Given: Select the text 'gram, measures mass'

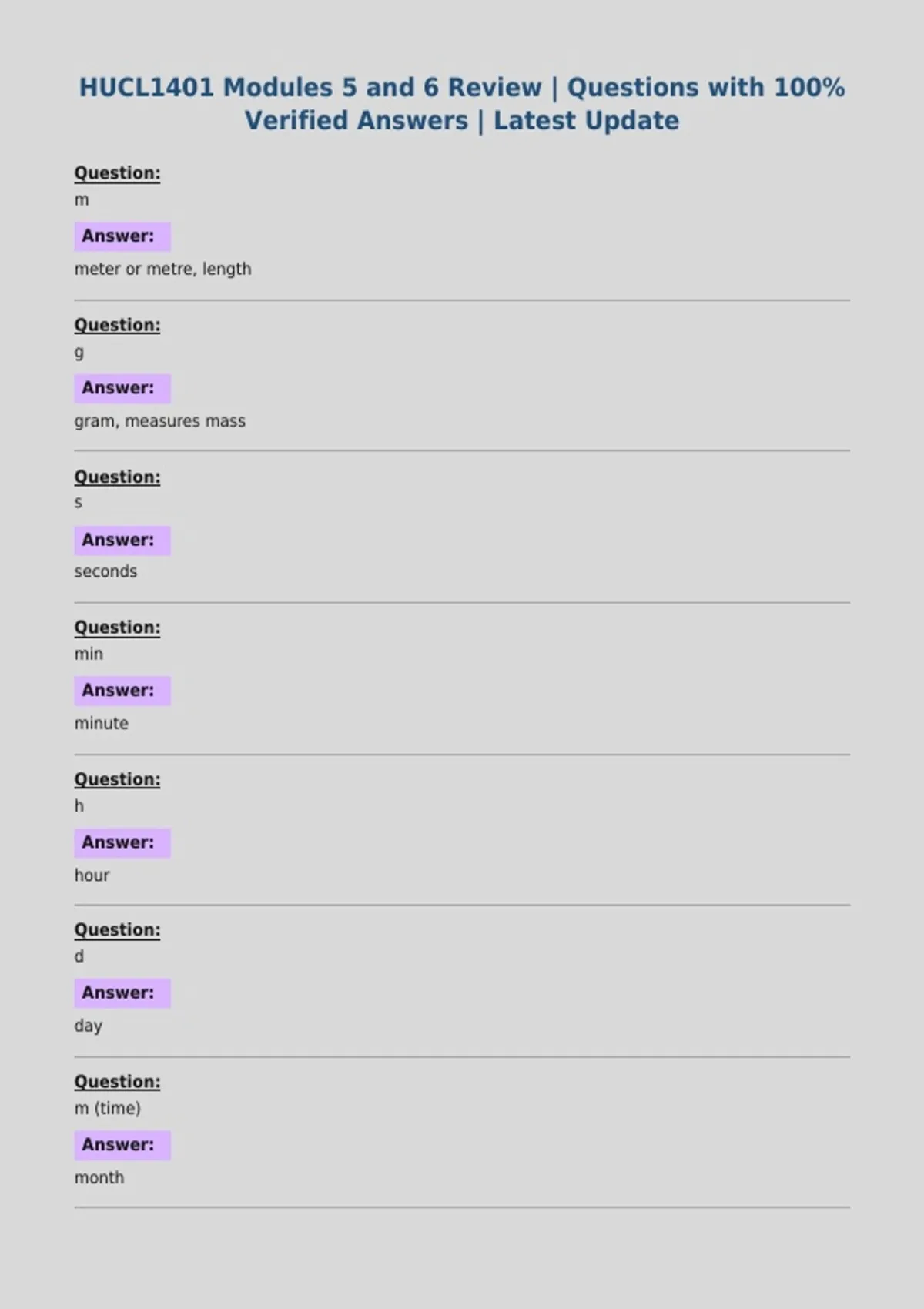Looking at the screenshot, I should (x=159, y=421).
